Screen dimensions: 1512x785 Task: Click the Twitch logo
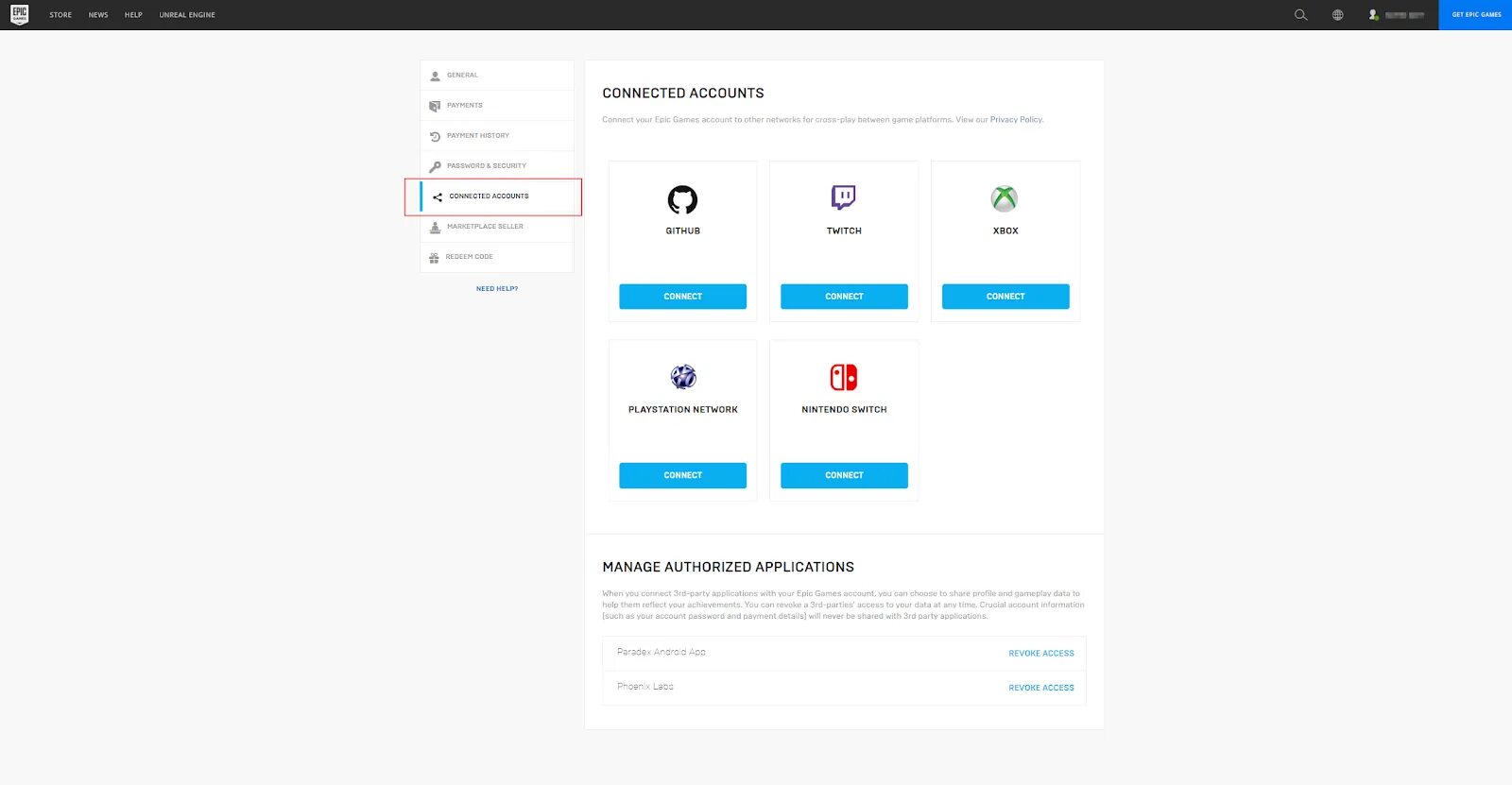click(844, 197)
